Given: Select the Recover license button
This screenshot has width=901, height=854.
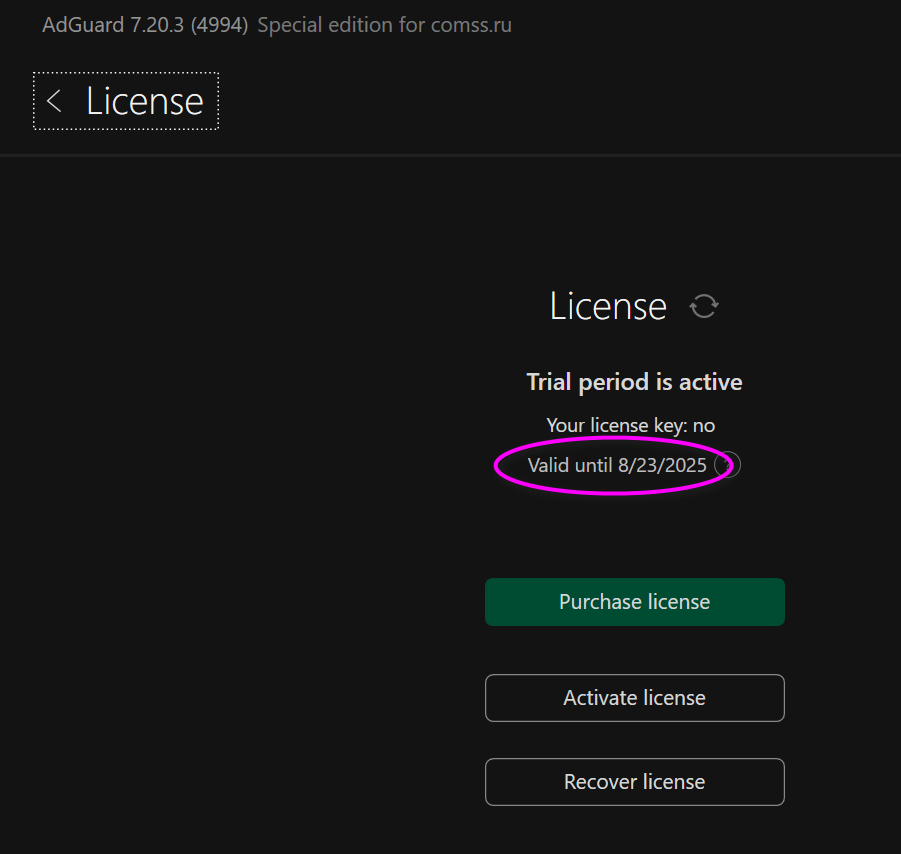Looking at the screenshot, I should (x=634, y=782).
